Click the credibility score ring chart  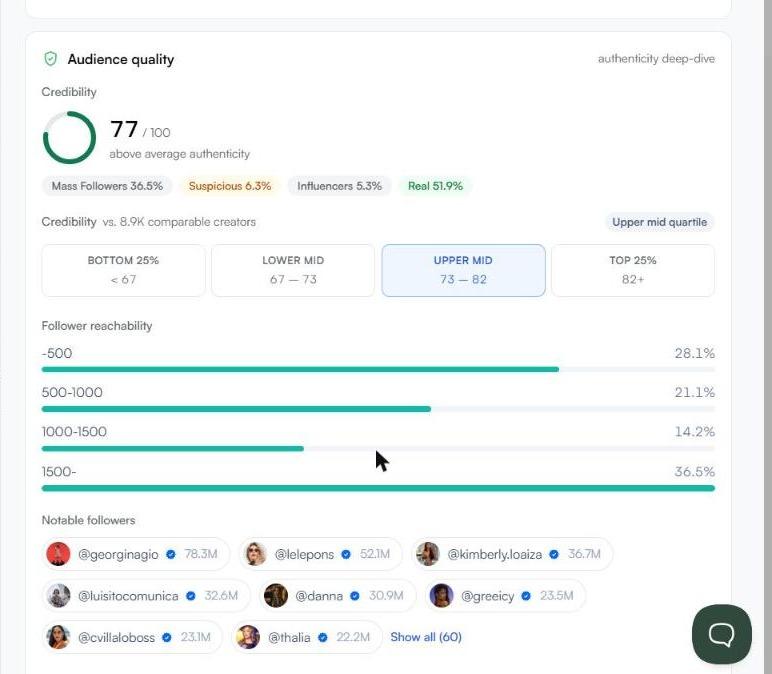[x=69, y=137]
